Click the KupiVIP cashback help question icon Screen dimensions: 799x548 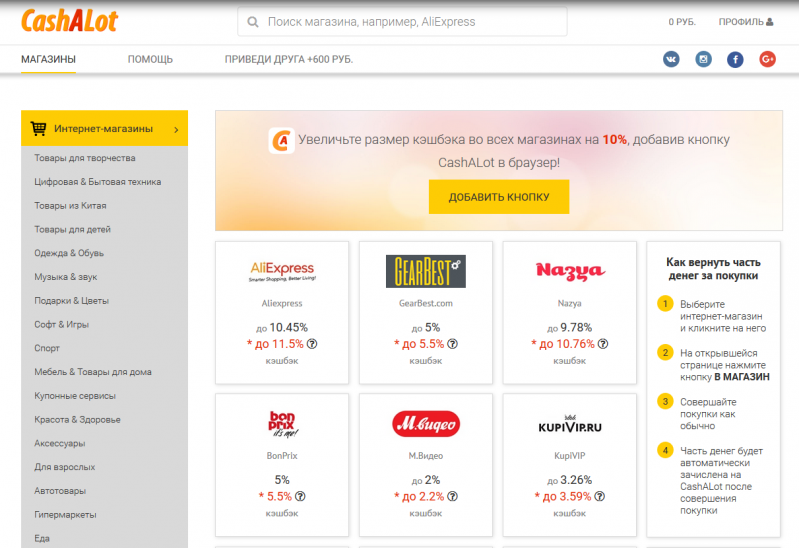tap(600, 496)
